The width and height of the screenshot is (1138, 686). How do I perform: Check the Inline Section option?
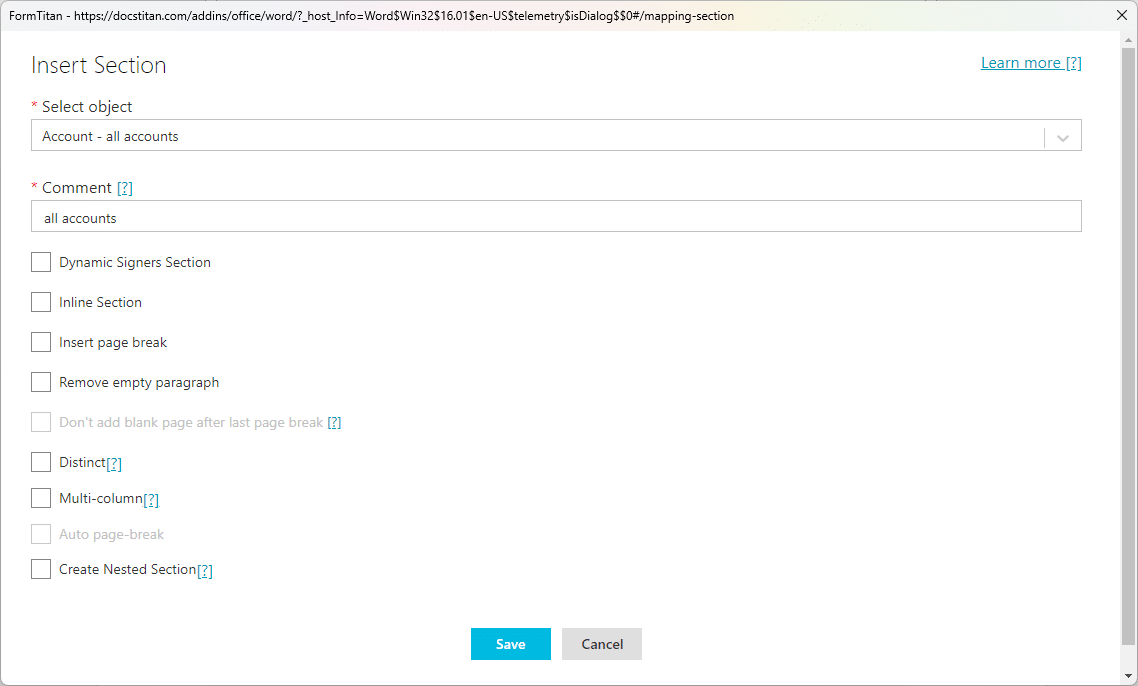(41, 302)
